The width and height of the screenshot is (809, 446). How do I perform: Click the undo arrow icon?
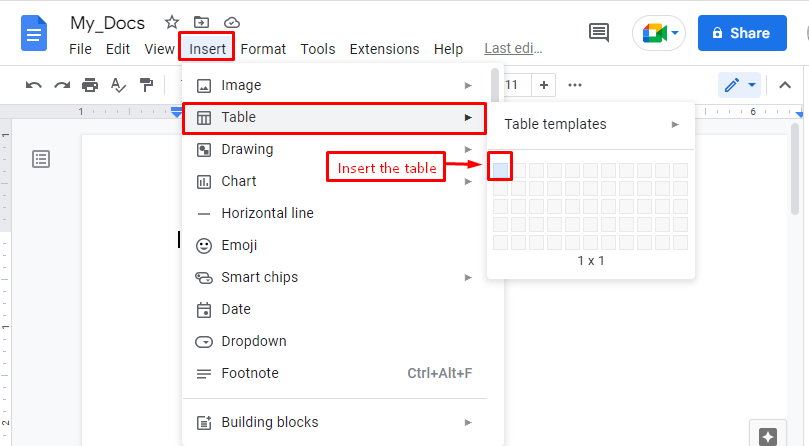point(34,85)
